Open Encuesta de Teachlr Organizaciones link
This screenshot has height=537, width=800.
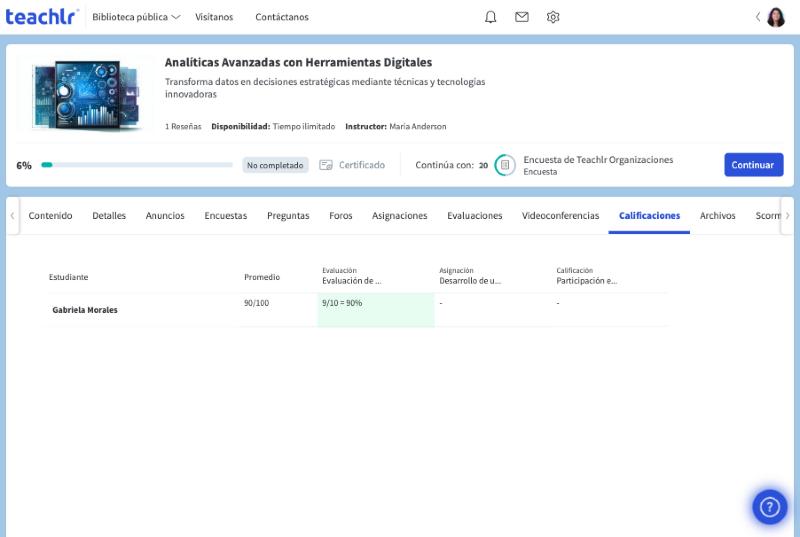click(598, 160)
